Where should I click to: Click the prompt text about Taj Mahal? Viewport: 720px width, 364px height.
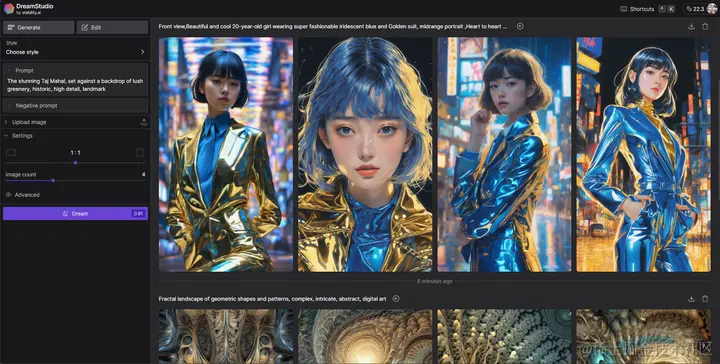(x=75, y=85)
